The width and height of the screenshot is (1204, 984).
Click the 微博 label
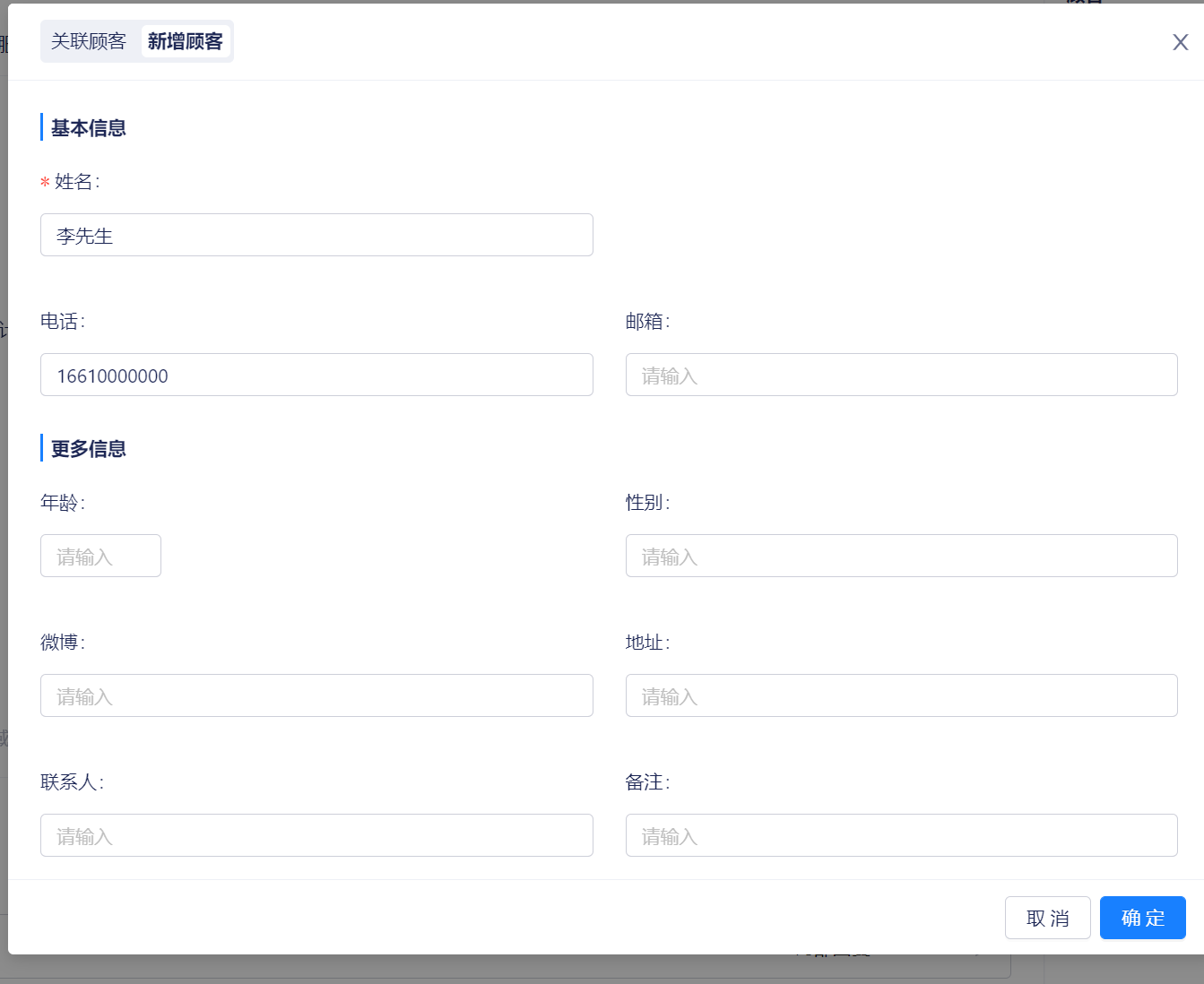[63, 643]
